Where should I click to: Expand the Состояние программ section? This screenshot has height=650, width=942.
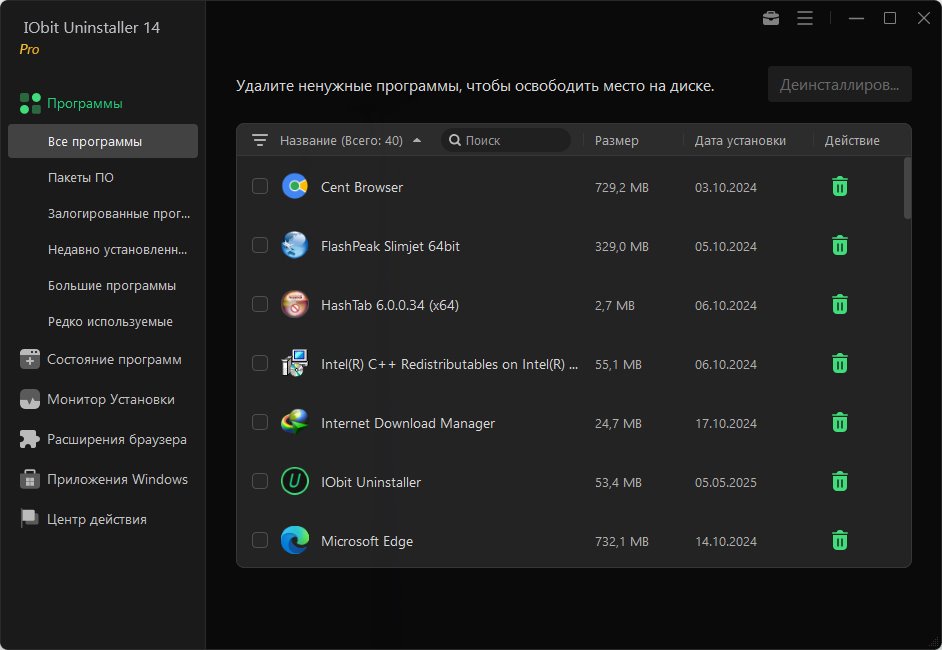[114, 359]
